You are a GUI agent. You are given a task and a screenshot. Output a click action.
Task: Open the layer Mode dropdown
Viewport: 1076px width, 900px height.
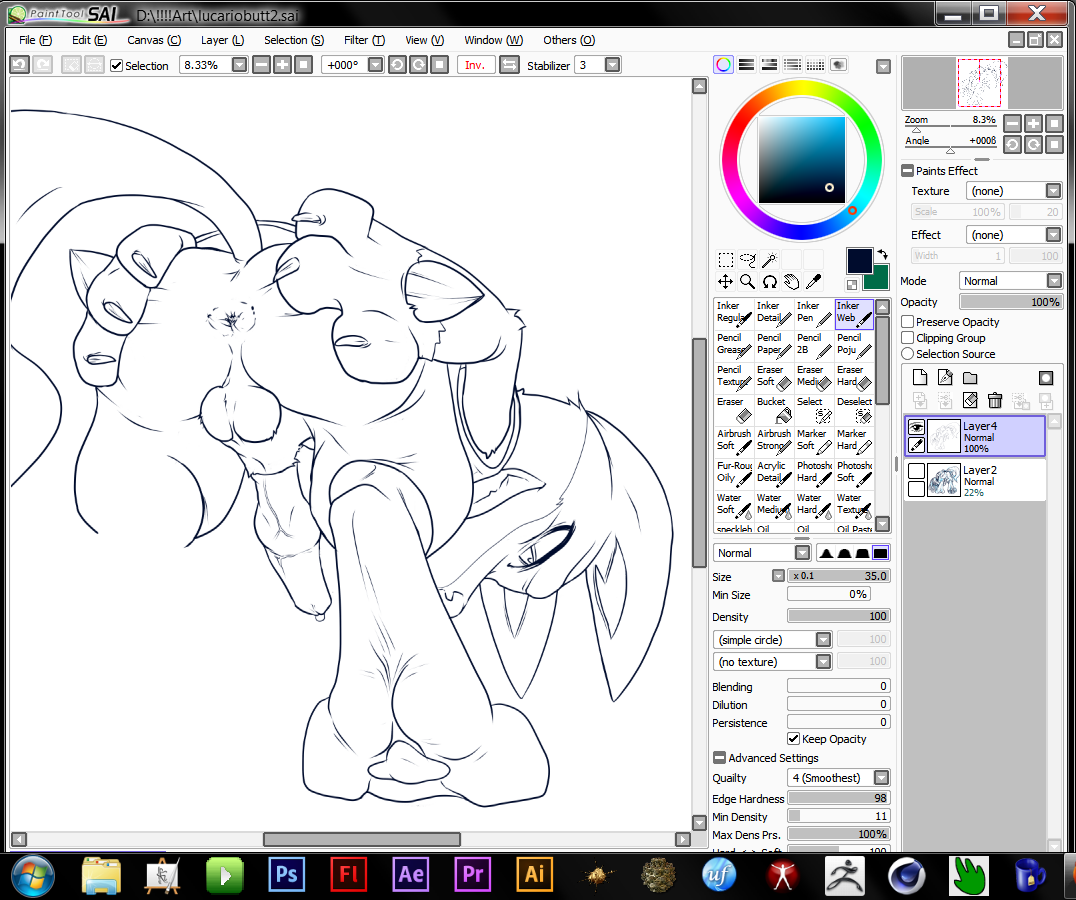click(1054, 281)
